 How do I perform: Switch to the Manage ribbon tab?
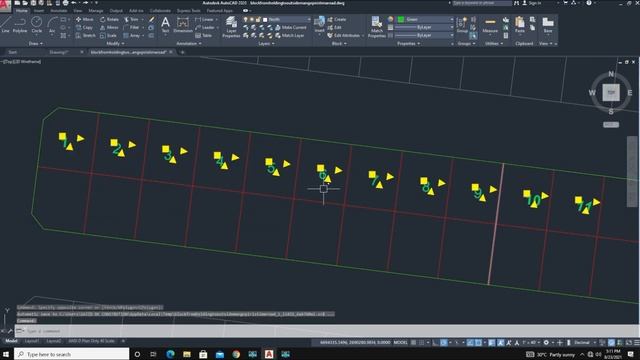click(96, 11)
